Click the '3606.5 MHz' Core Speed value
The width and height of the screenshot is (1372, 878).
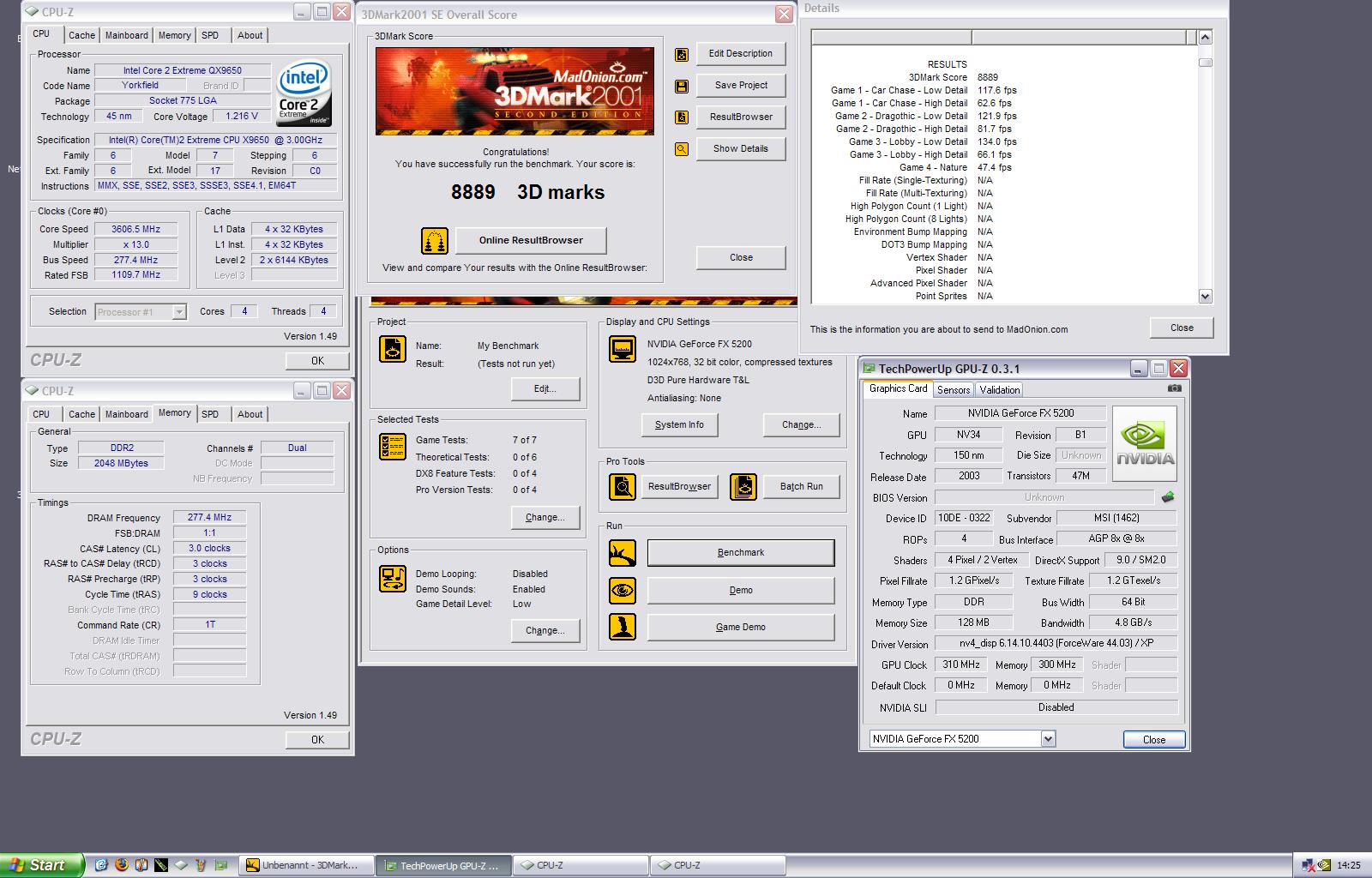pos(135,229)
